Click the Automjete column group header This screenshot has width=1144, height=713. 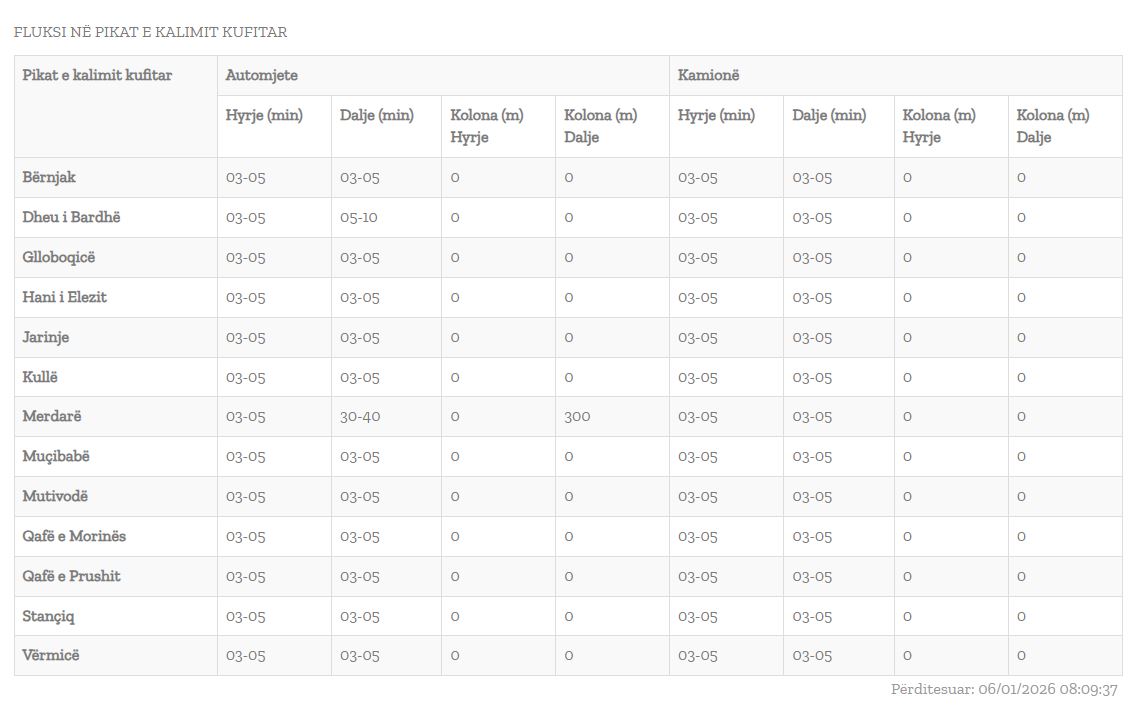coord(261,75)
